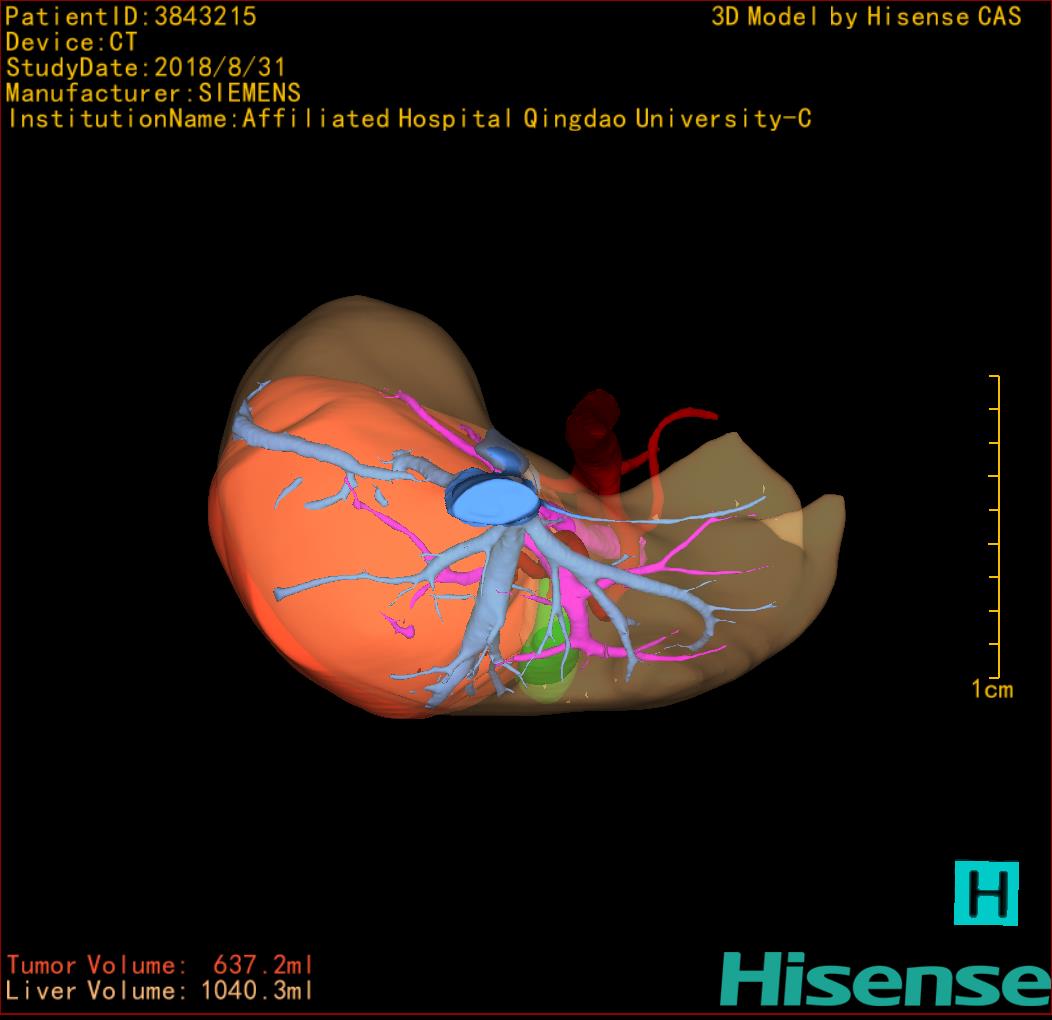Select the blue oval vena cava cross-section
Screen dimensions: 1052x1020
coord(489,499)
